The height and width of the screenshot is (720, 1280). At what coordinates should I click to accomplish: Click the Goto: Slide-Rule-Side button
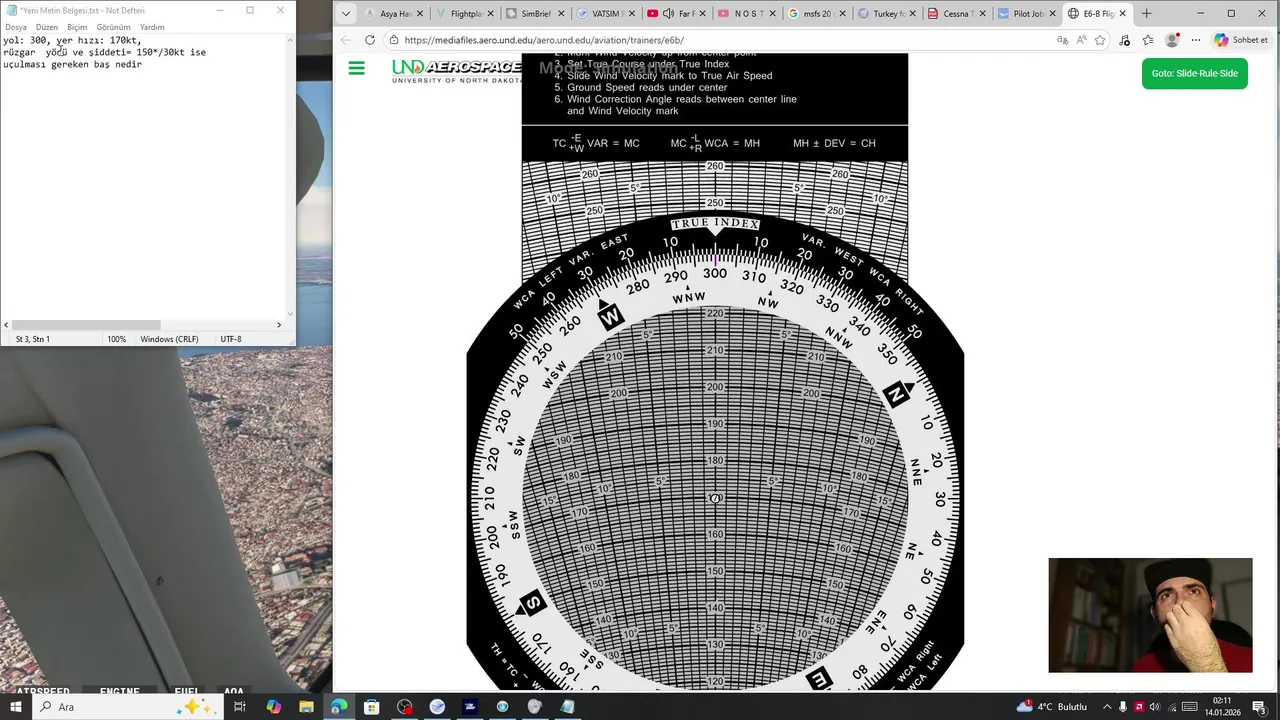point(1194,73)
